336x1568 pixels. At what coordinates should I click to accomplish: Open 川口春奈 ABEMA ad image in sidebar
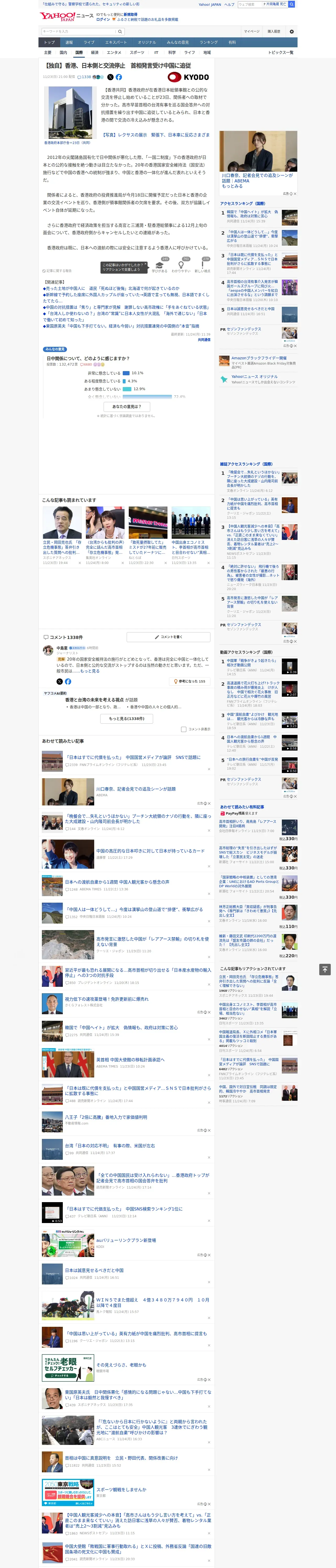pos(259,151)
